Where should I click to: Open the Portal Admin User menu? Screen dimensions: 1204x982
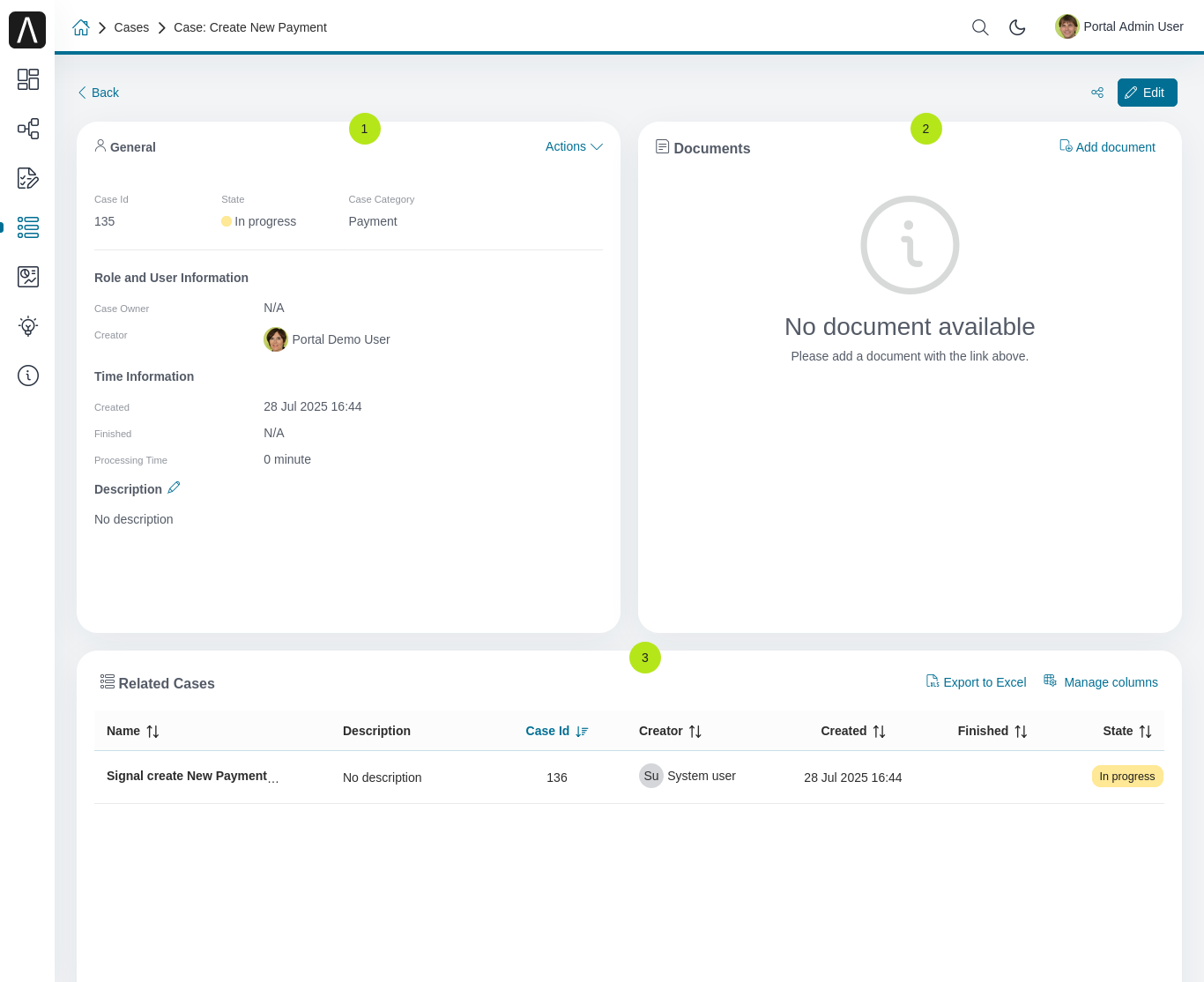click(x=1119, y=26)
